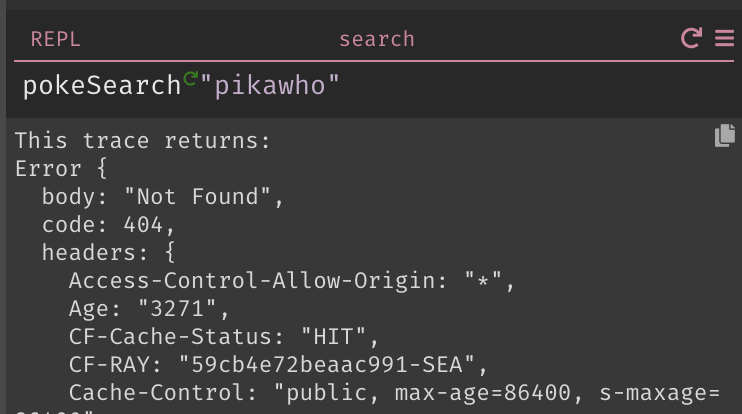The image size is (742, 414).
Task: Click the "pikawho" string argument
Action: pyautogui.click(x=270, y=86)
